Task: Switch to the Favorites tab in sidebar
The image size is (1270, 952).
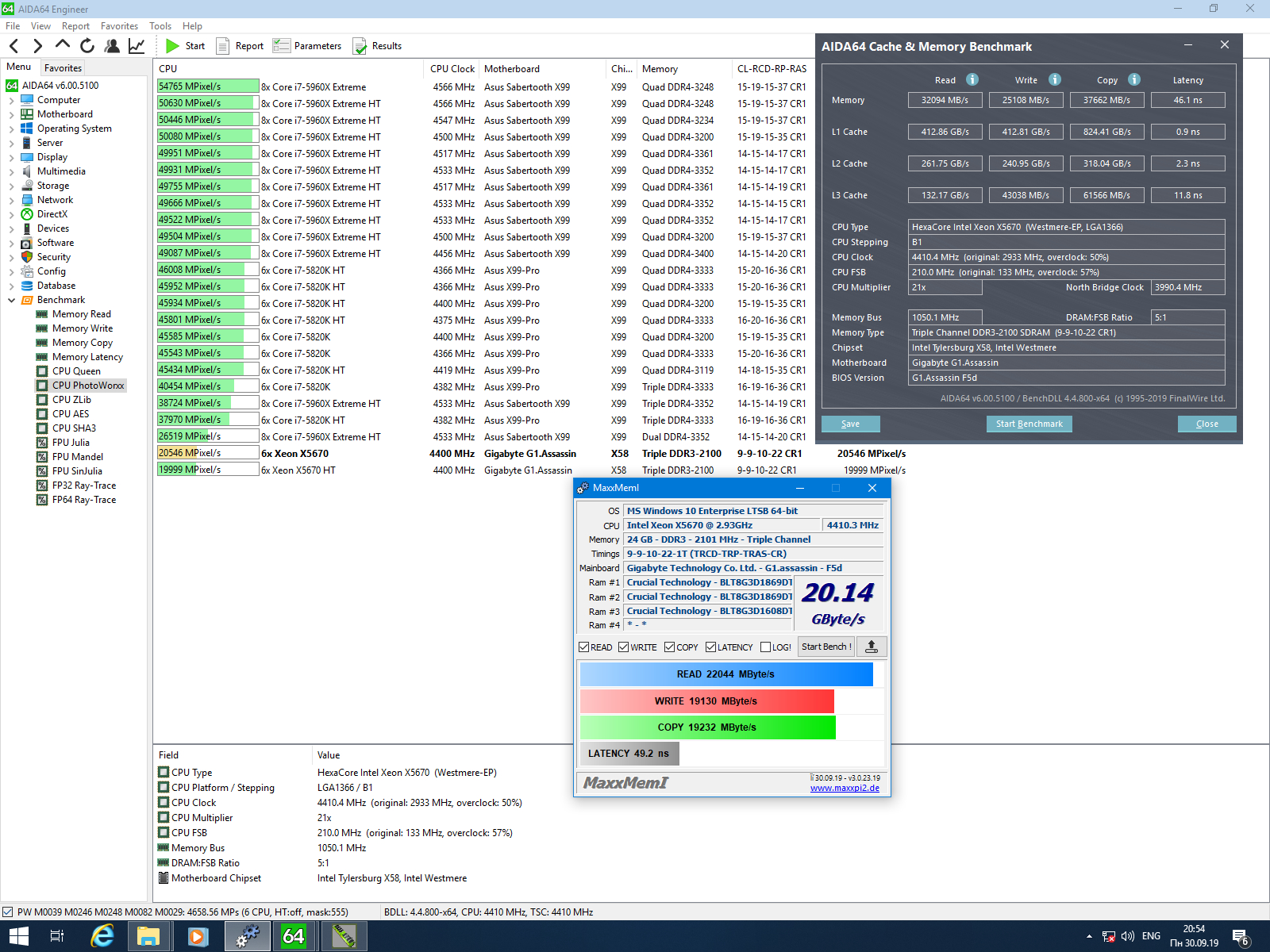Action: tap(63, 68)
